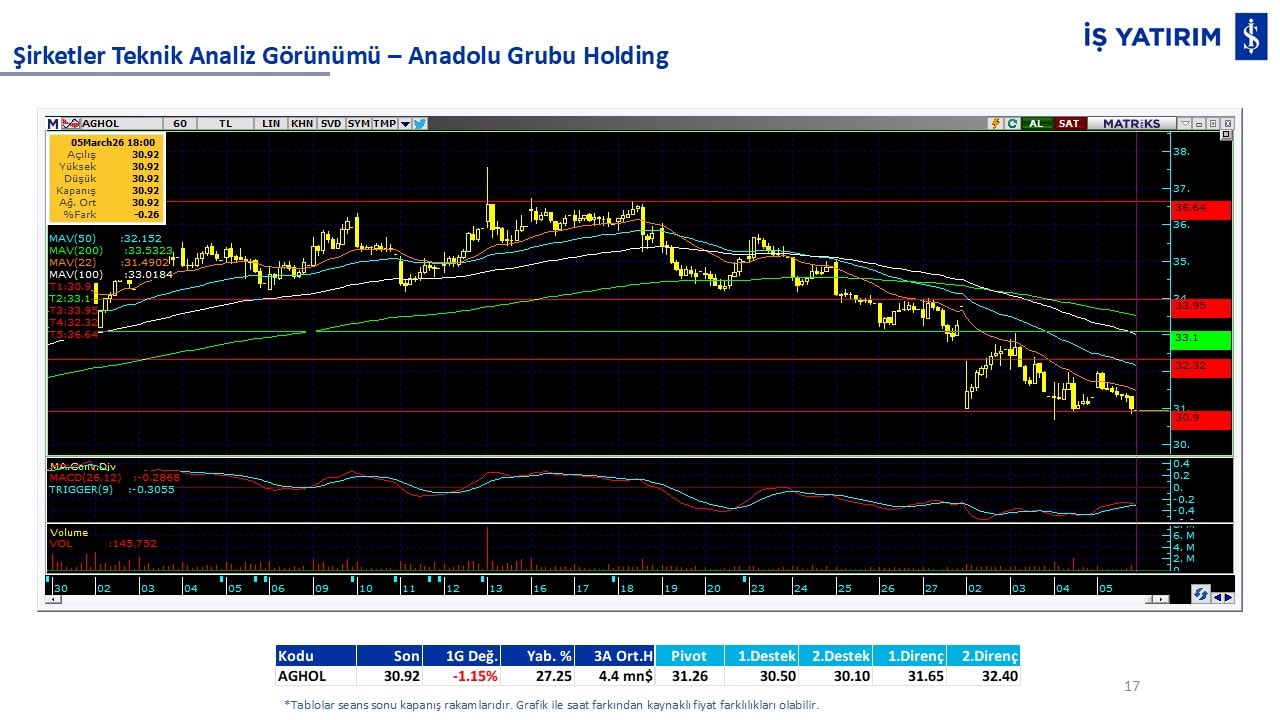
Task: Open the chart type icon beside AGHOL
Action: coord(71,124)
